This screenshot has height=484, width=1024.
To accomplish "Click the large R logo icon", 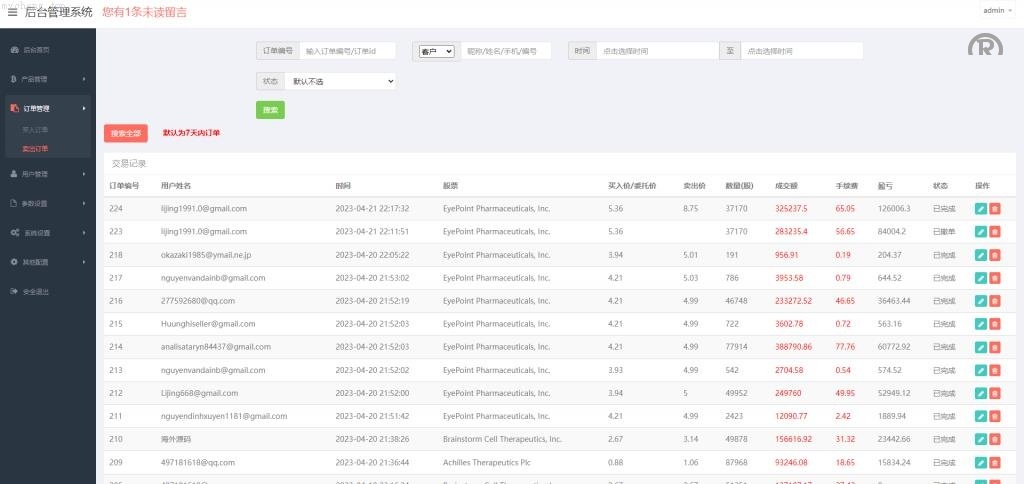I will tap(984, 47).
